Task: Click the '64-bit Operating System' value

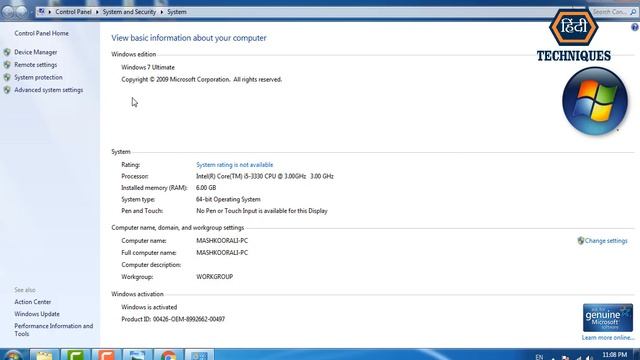Action: click(228, 200)
